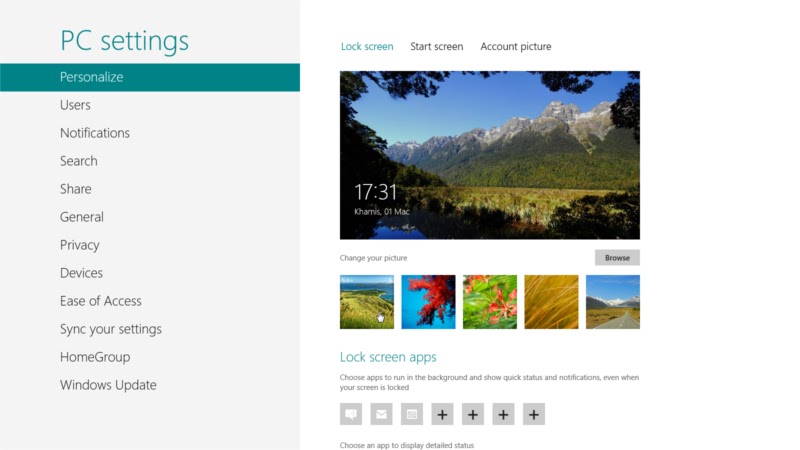Choose the golden grass thumbnail
Image resolution: width=800 pixels, height=450 pixels.
(x=552, y=302)
